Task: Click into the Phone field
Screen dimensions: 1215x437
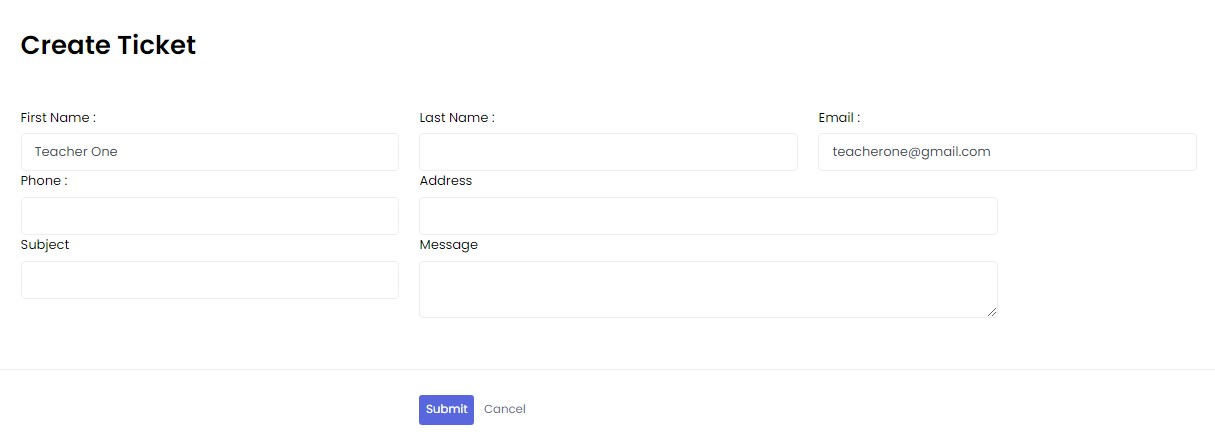Action: [209, 216]
